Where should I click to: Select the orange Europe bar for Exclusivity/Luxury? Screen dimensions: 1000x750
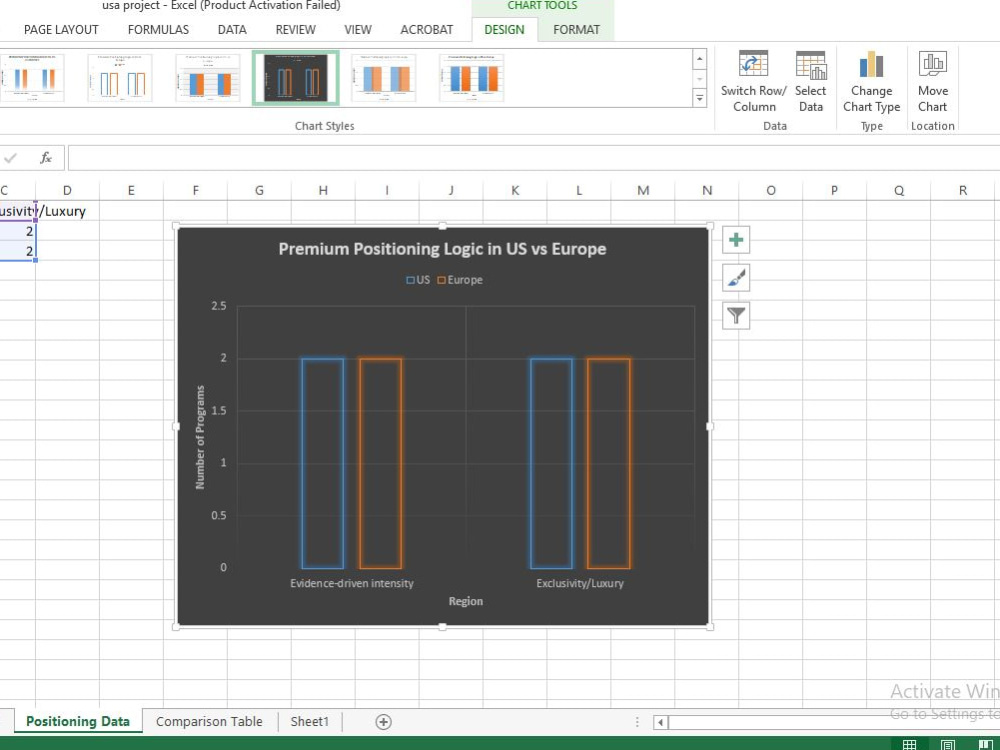pos(609,463)
